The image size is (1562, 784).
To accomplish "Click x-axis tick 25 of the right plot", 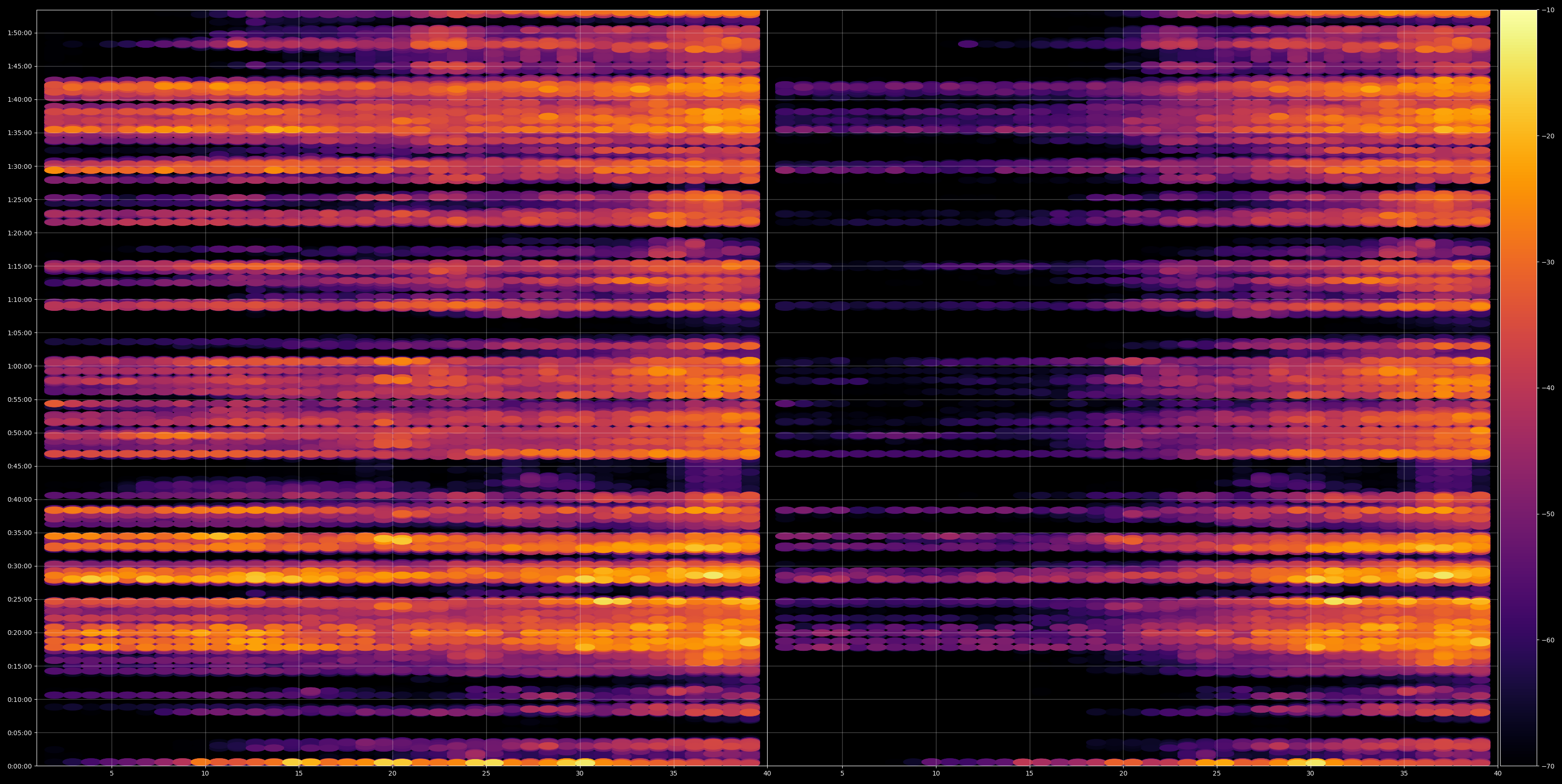I will 1217,774.
